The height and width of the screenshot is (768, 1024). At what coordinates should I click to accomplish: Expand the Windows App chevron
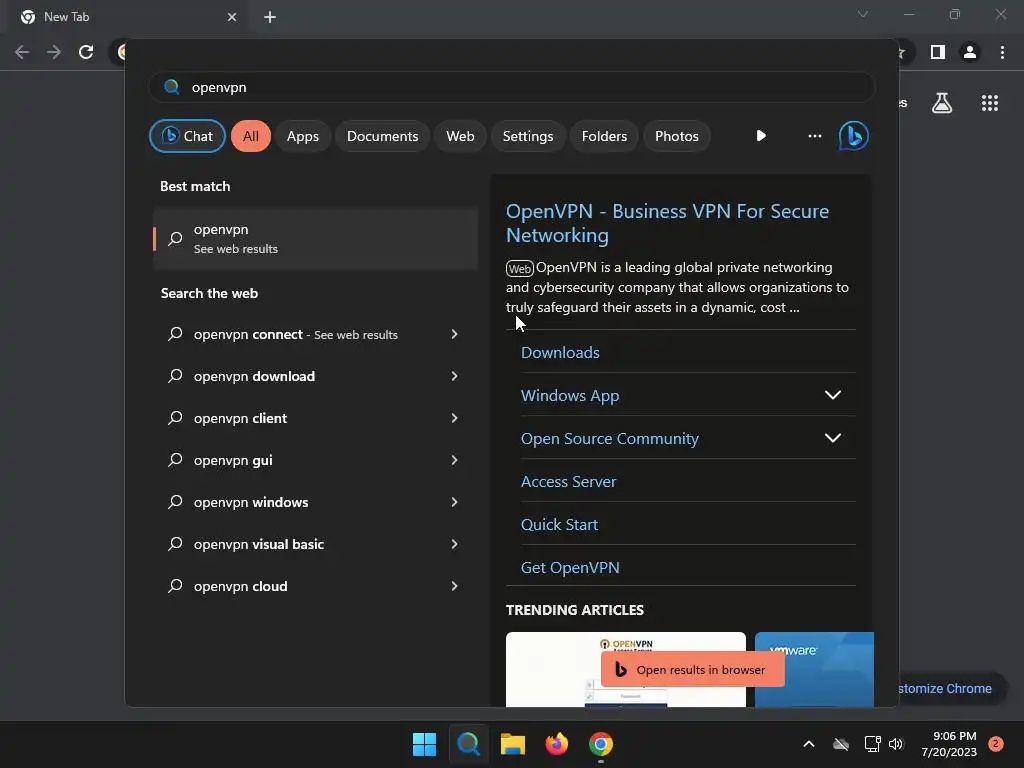coord(833,395)
